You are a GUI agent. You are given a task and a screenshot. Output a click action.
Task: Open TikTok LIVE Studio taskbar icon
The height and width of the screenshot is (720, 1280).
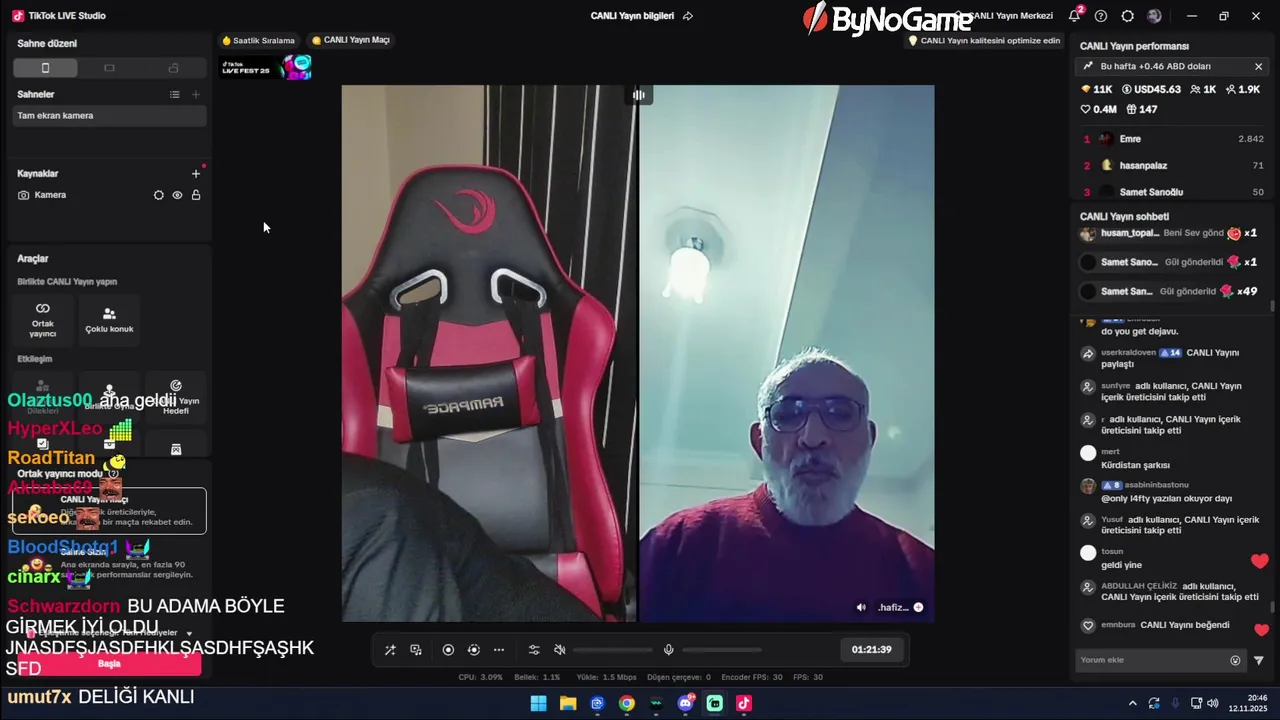[744, 703]
